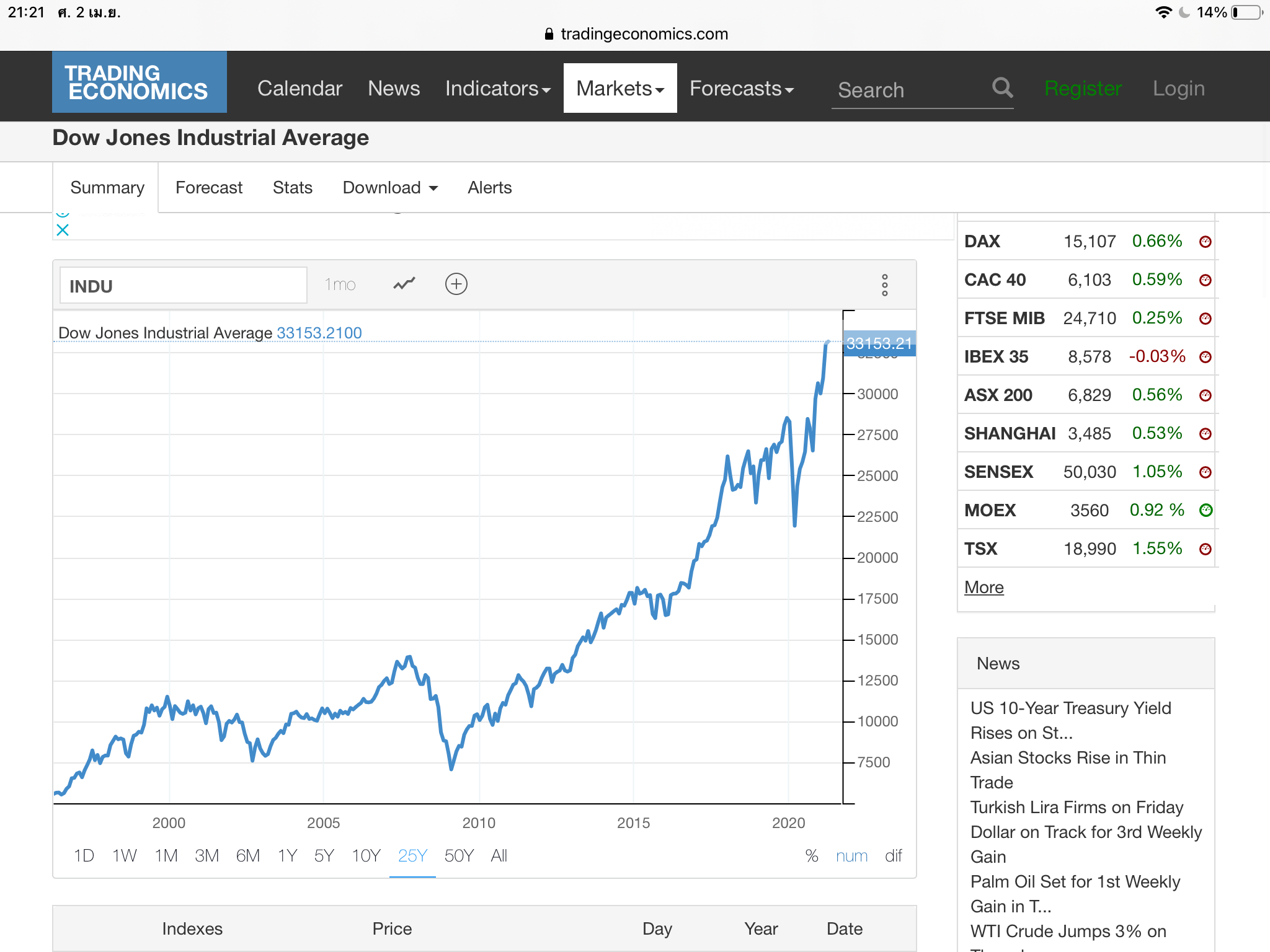Click the Trading Economics logo

click(139, 82)
